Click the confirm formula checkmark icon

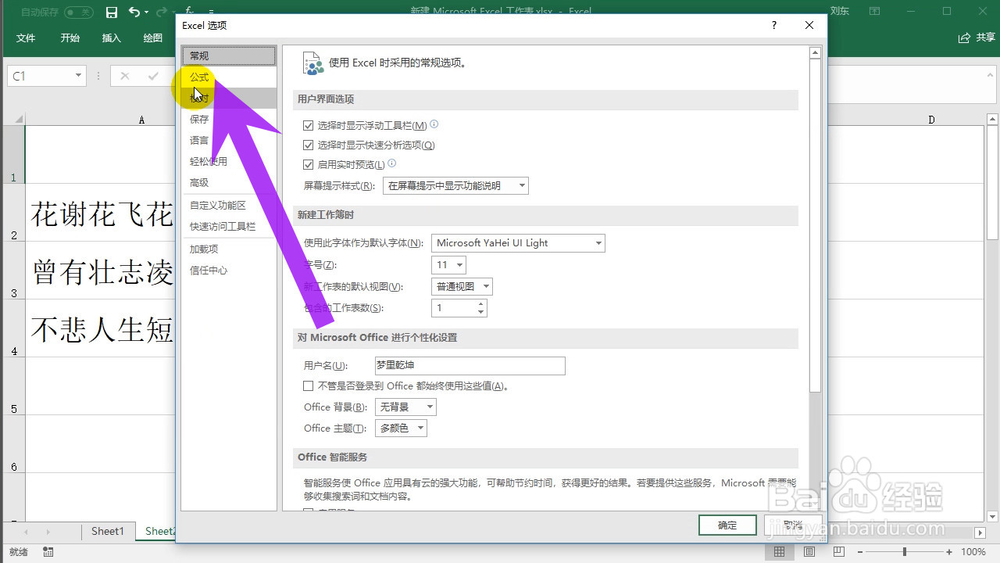pyautogui.click(x=153, y=77)
